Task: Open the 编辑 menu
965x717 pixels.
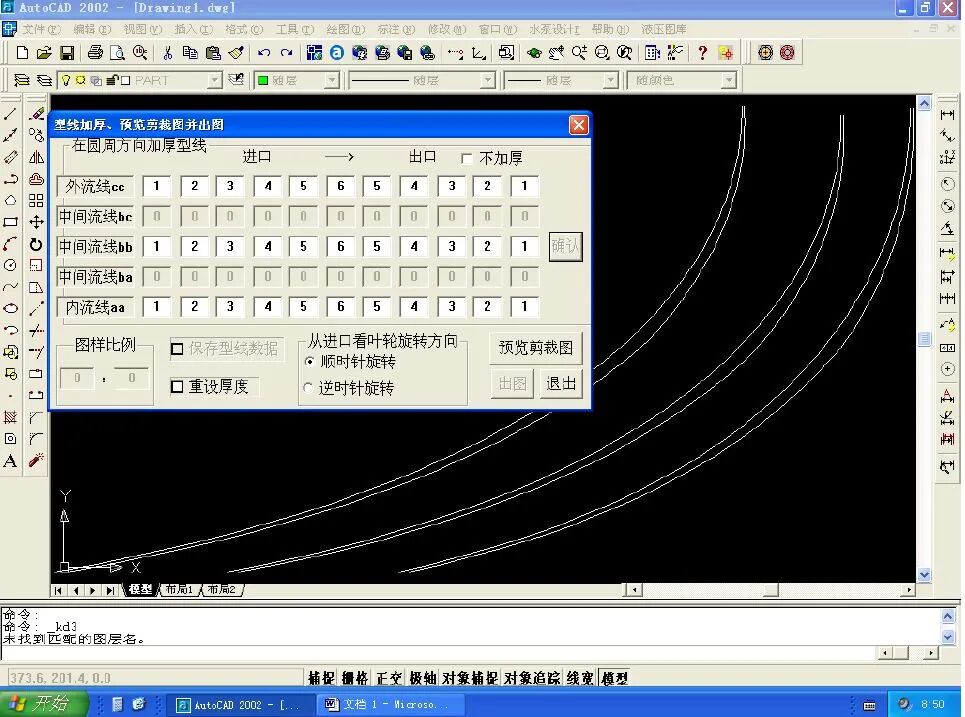Action: pos(92,29)
